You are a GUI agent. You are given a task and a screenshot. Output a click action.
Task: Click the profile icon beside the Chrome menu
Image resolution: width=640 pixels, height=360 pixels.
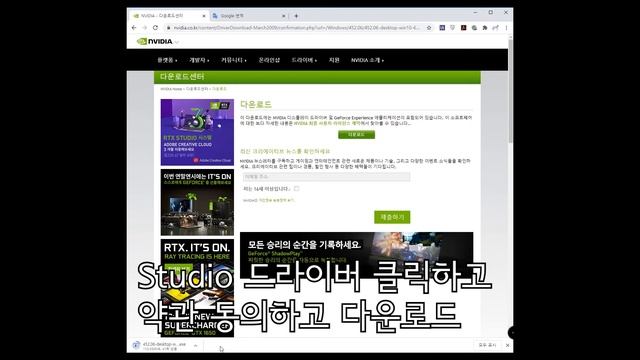[x=495, y=28]
